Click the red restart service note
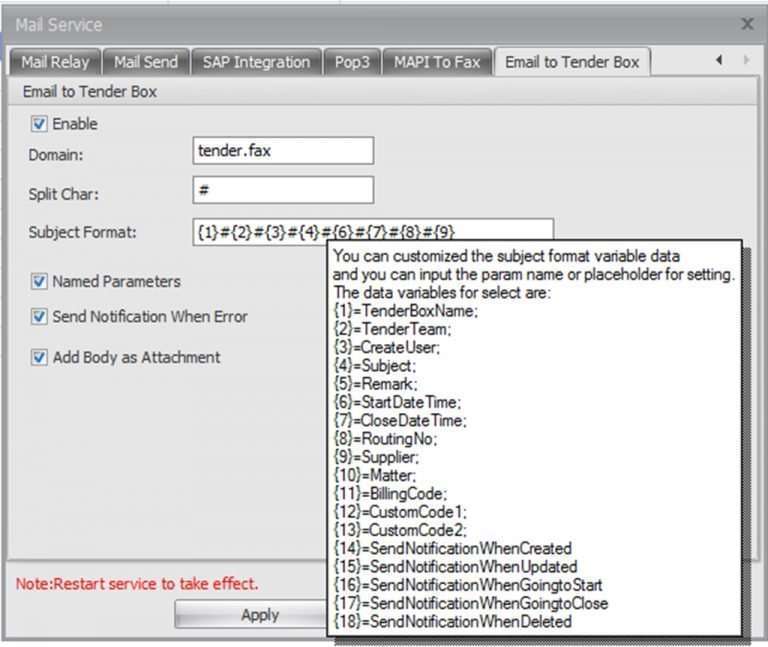Image resolution: width=768 pixels, height=647 pixels. click(137, 583)
